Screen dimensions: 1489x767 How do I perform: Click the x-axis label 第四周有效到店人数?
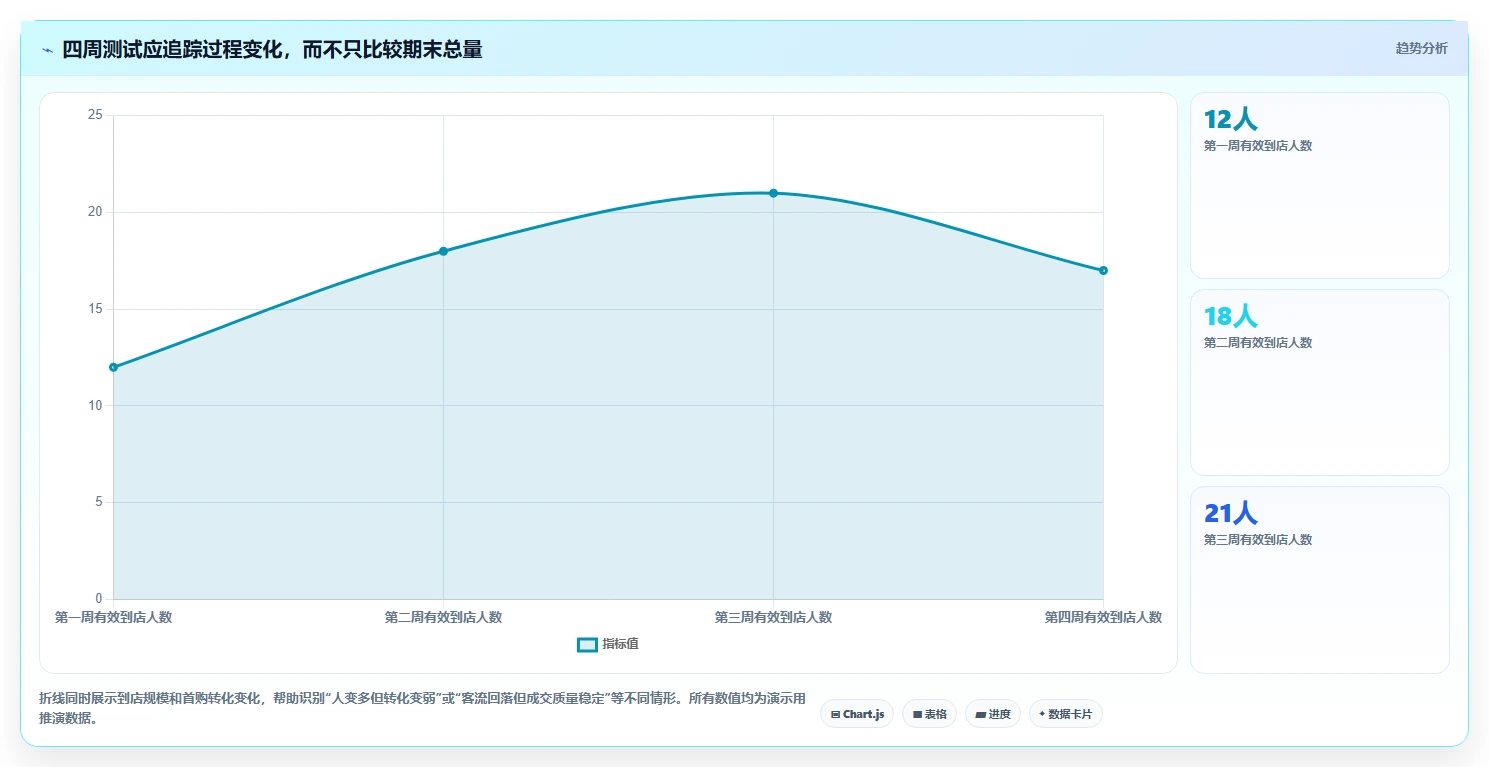tap(1103, 617)
